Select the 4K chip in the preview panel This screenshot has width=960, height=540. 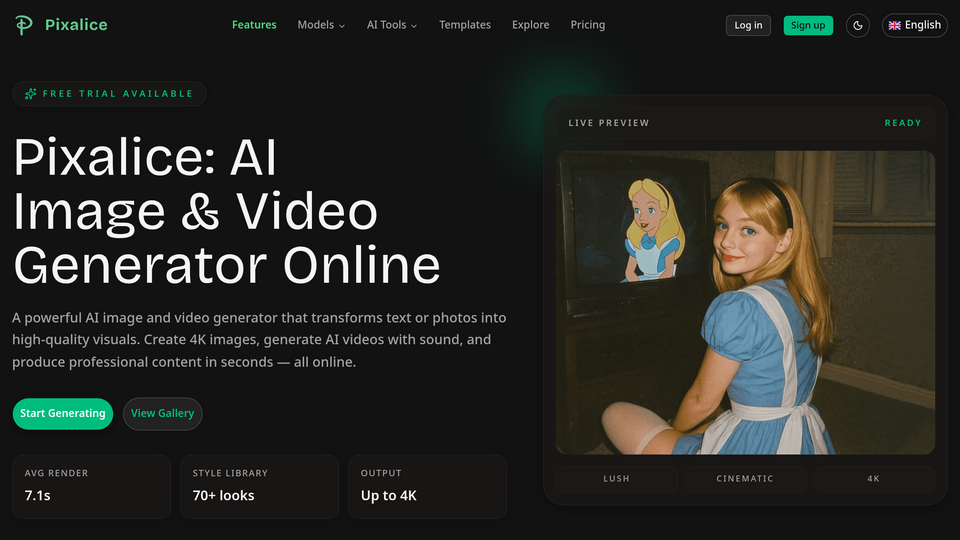(x=874, y=479)
